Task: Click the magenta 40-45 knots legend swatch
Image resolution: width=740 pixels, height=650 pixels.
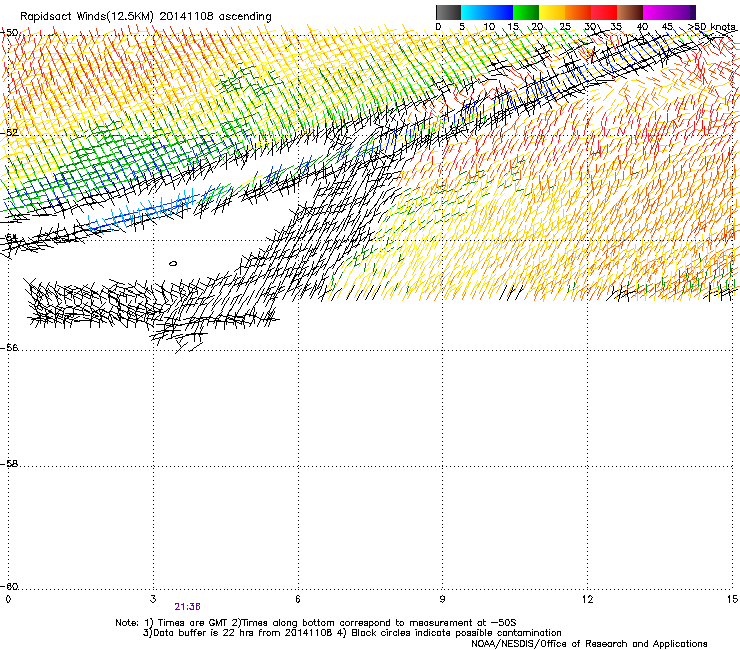Action: [656, 12]
